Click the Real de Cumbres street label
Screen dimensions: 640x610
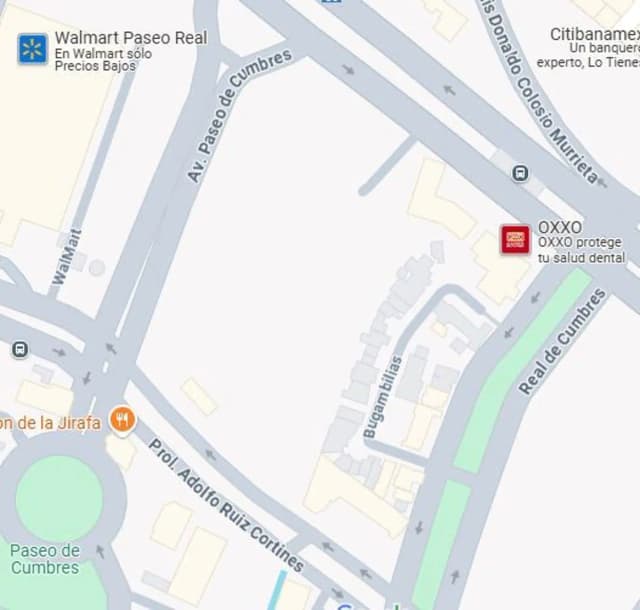tap(562, 341)
